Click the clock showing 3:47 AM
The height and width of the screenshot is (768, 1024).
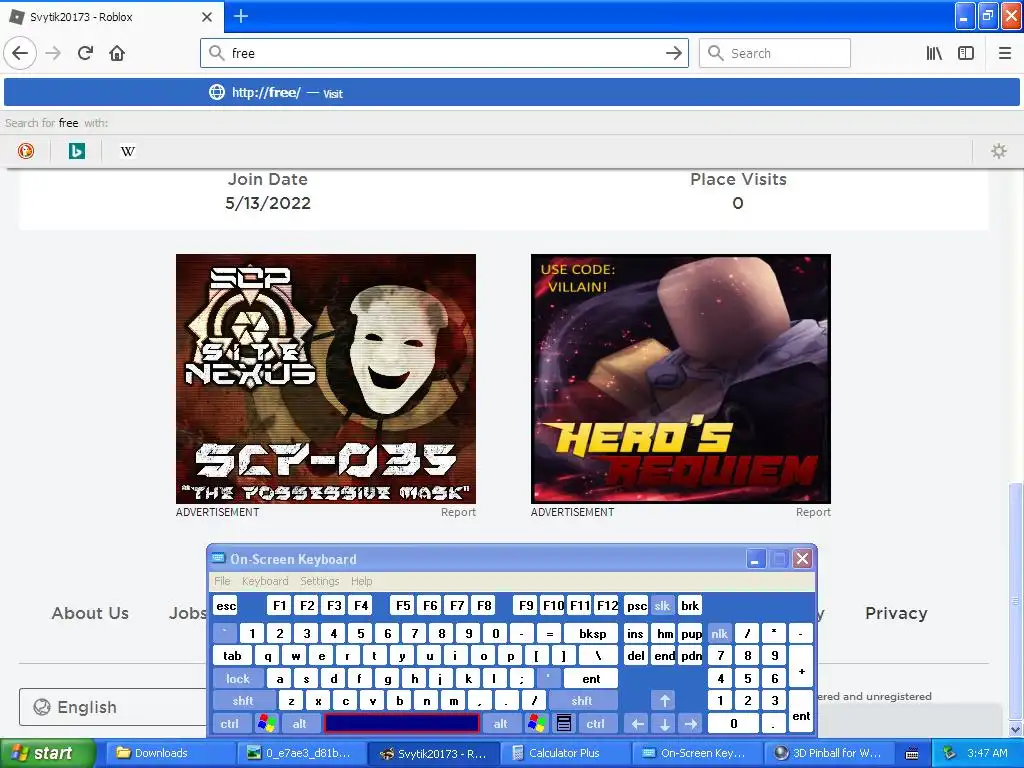click(987, 753)
